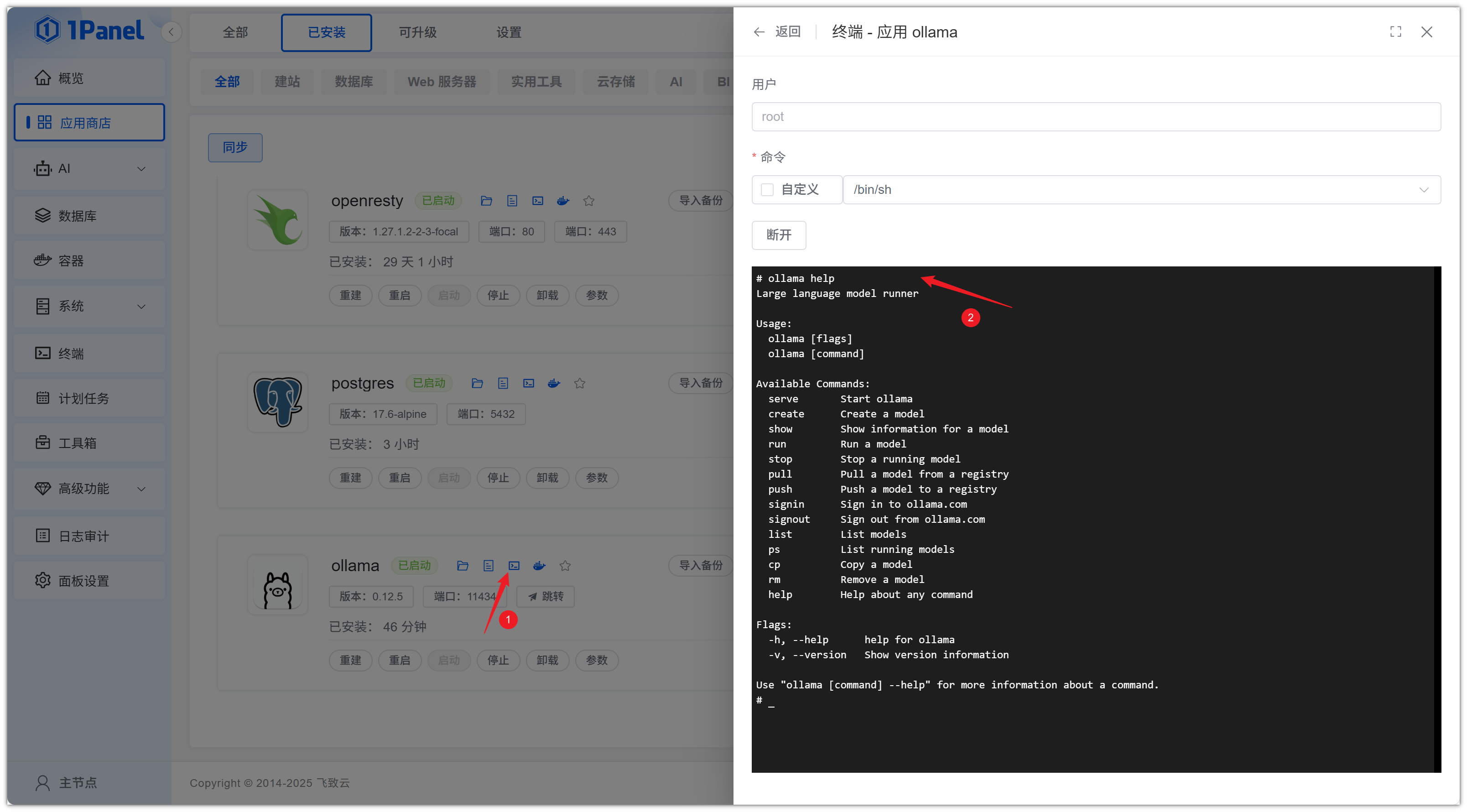Click the 断开 disconnect button
Screen dimensions: 1467x812
point(778,235)
